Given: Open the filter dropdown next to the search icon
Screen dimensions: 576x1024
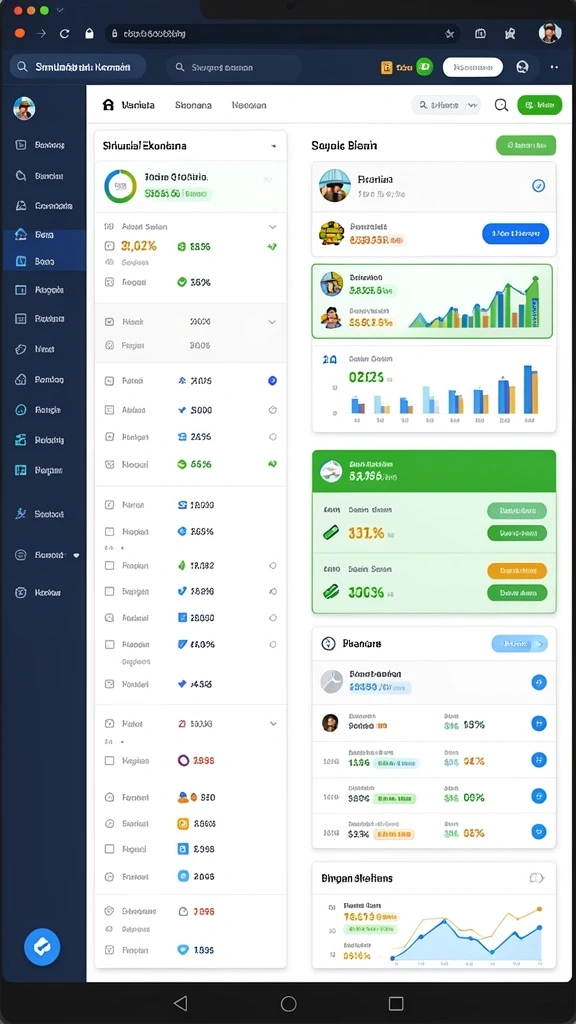Looking at the screenshot, I should (446, 104).
